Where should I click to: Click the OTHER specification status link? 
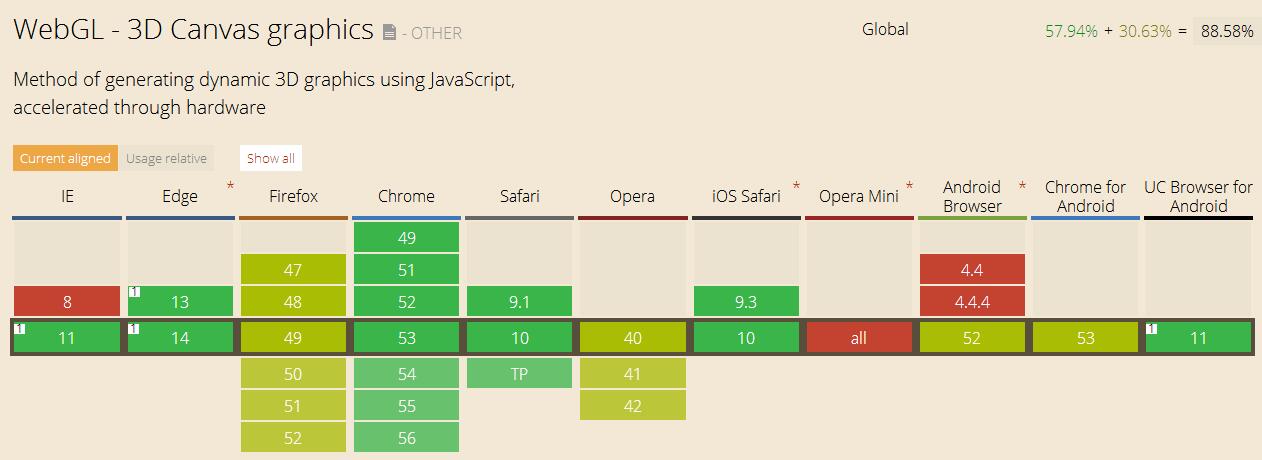click(x=432, y=33)
